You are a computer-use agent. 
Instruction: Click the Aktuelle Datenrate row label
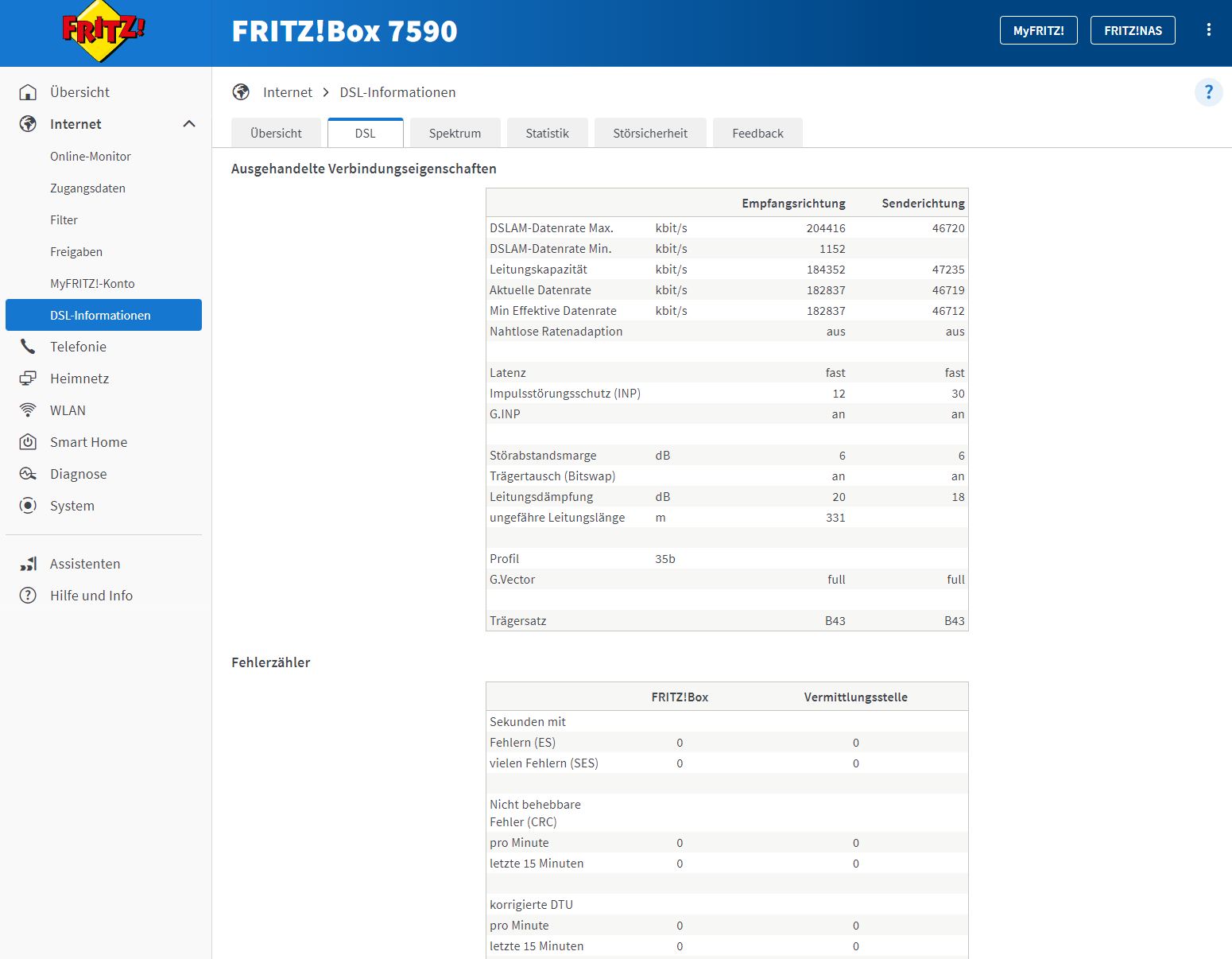pyautogui.click(x=540, y=290)
